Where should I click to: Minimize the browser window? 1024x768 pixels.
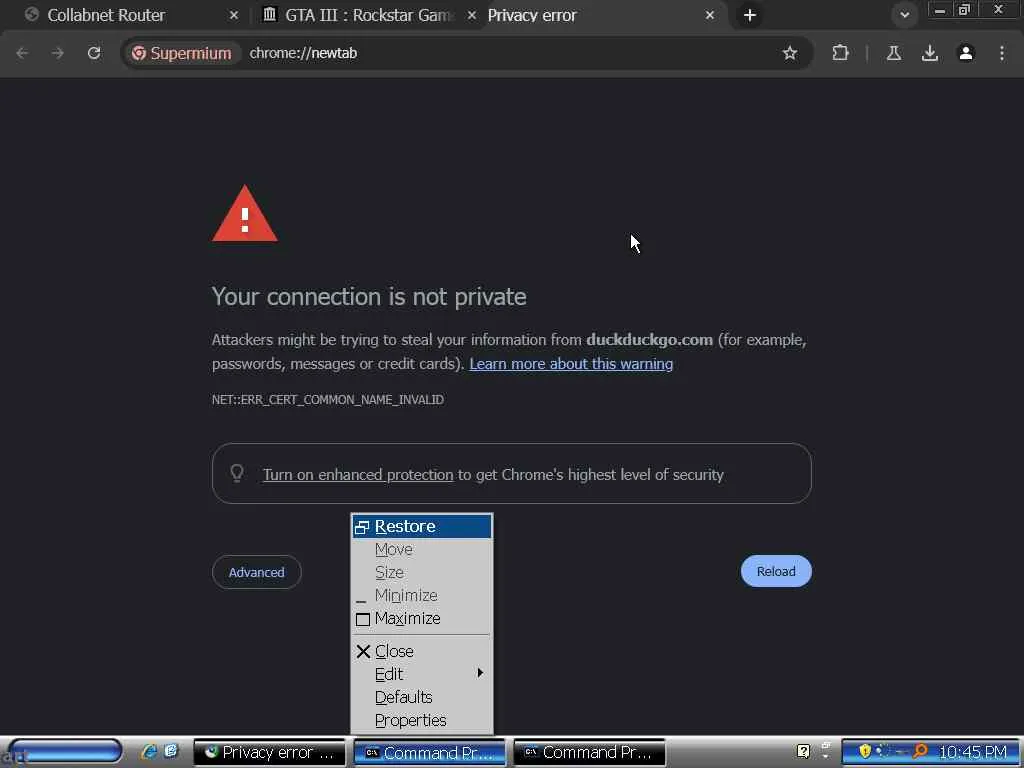940,10
